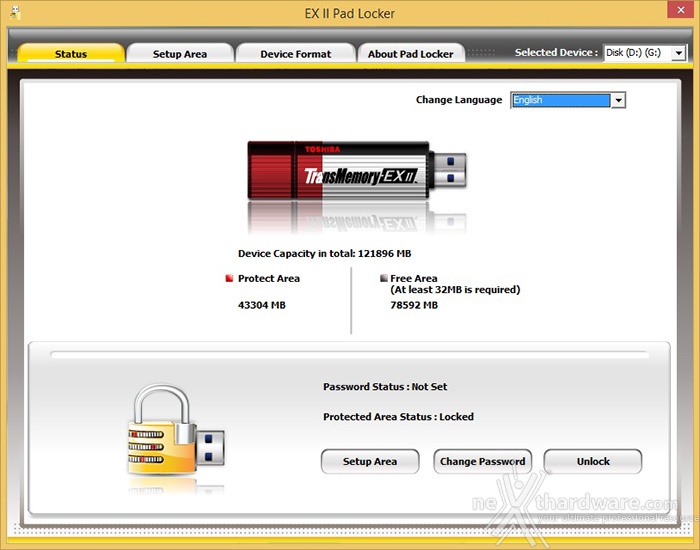
Task: Click the 'Protect Area' label
Action: [269, 279]
